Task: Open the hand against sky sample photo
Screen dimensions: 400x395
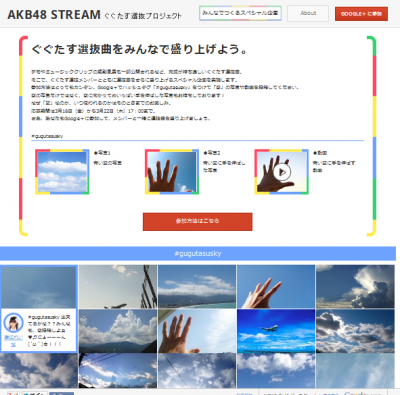Action: coord(172,172)
